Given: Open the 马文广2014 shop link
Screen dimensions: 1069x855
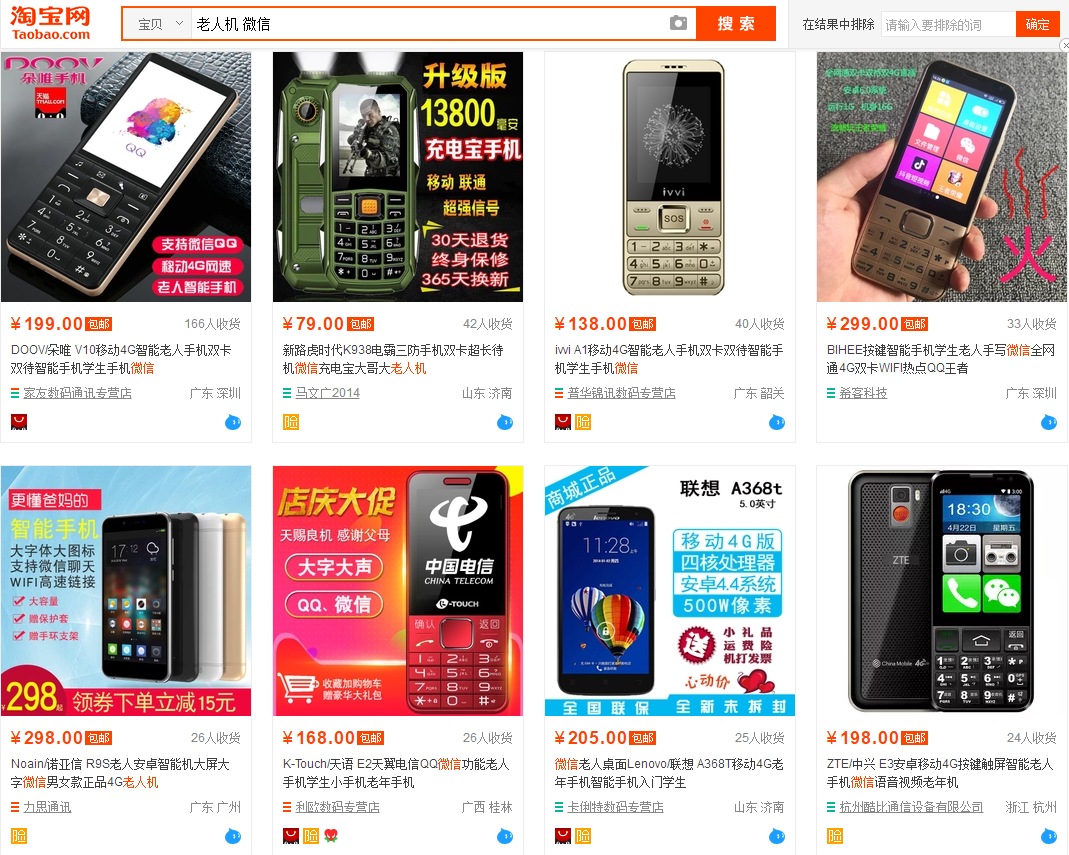Looking at the screenshot, I should click(x=327, y=393).
